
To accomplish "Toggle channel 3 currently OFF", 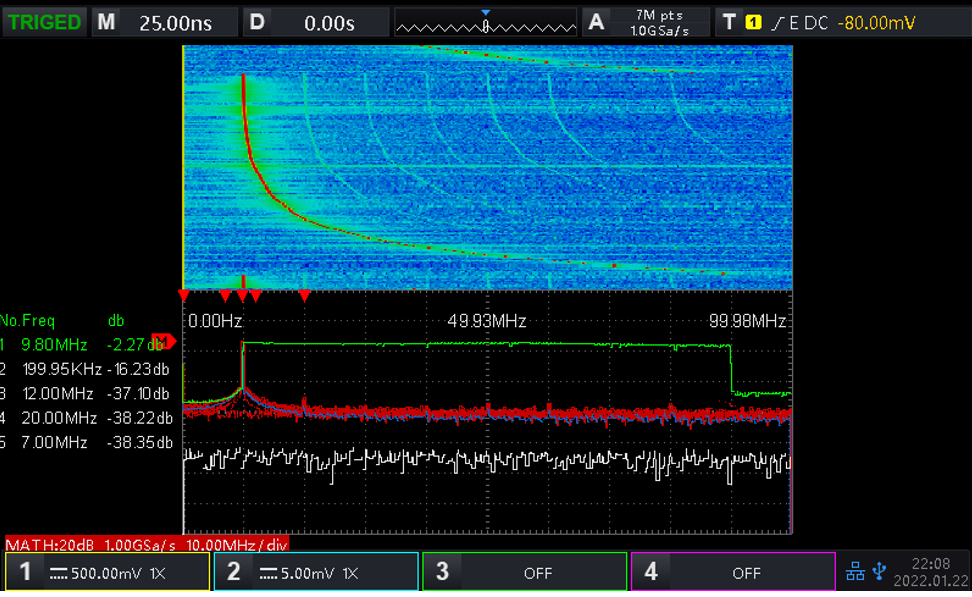I will (524, 573).
